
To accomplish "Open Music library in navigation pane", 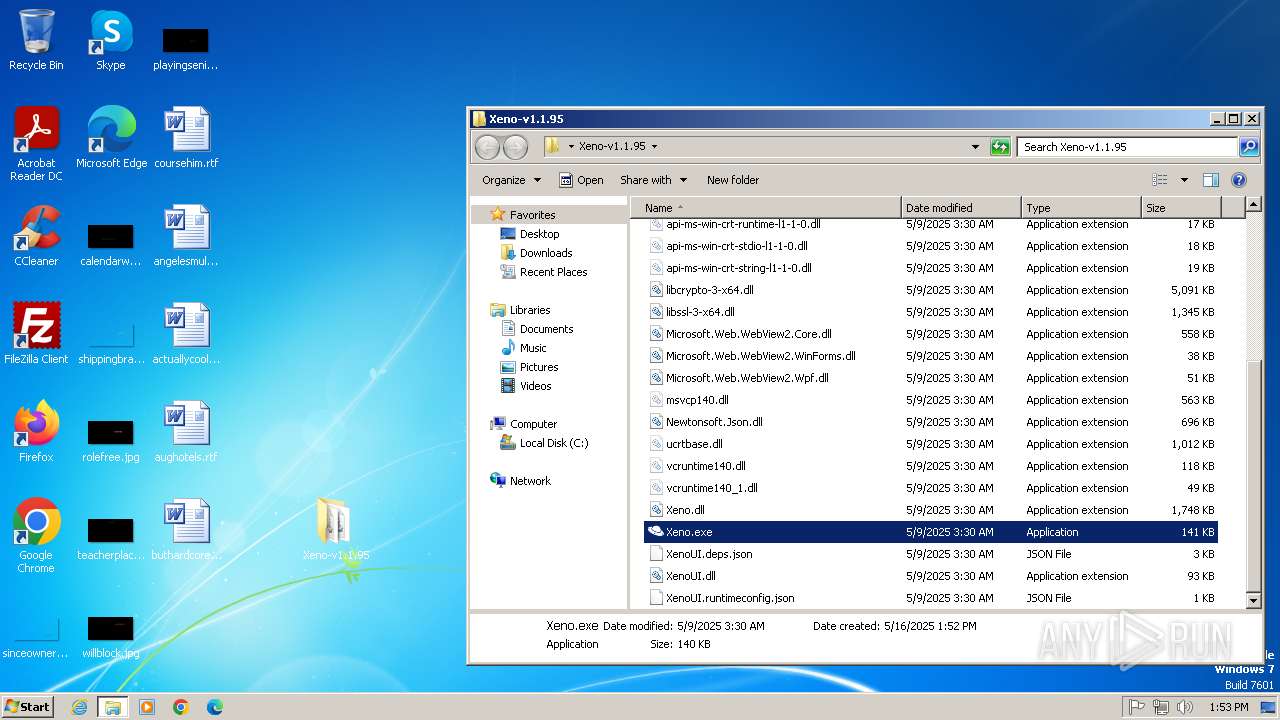I will 533,348.
